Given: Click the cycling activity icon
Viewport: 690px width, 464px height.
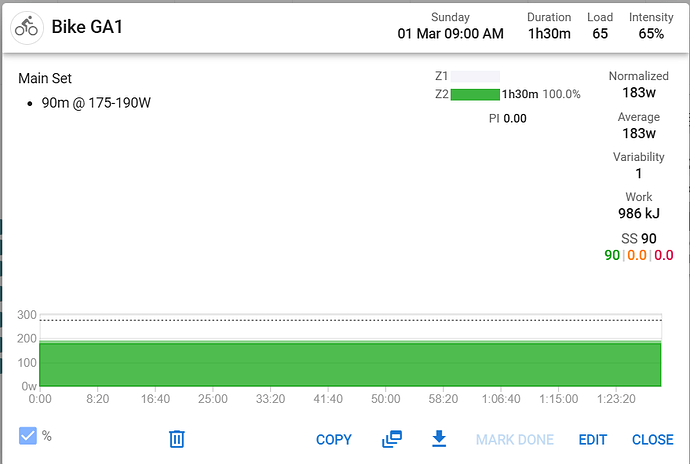Looking at the screenshot, I should coord(27,26).
